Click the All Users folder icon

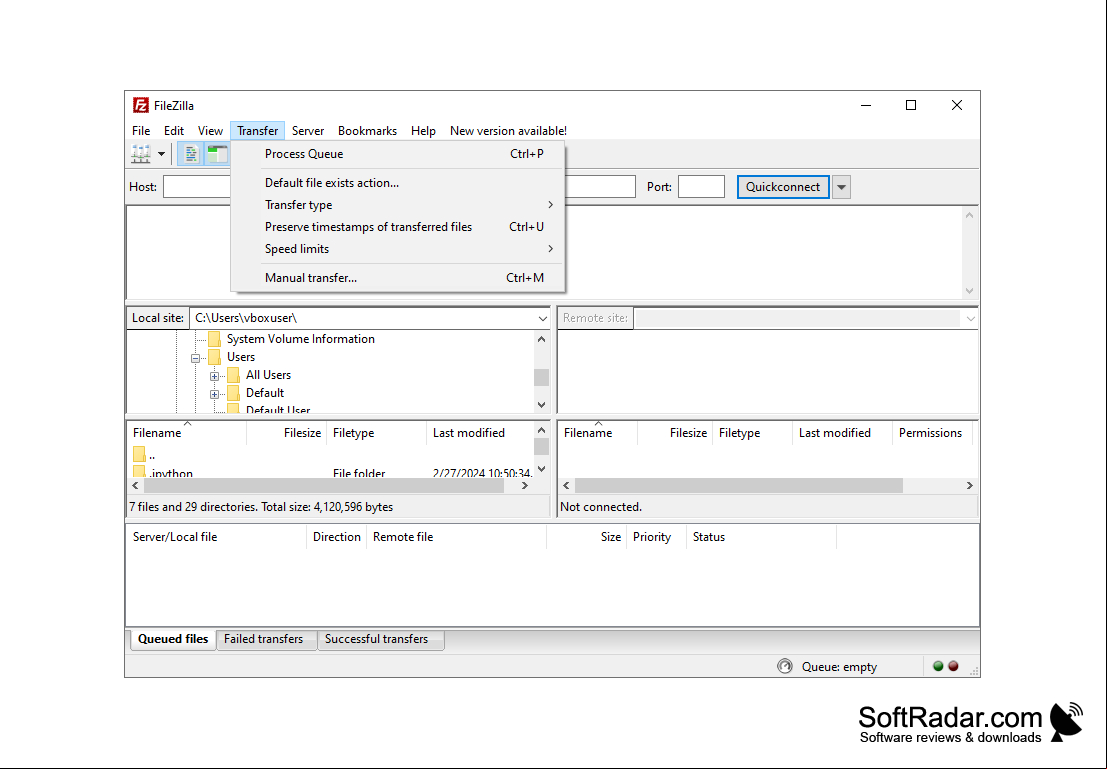(234, 375)
